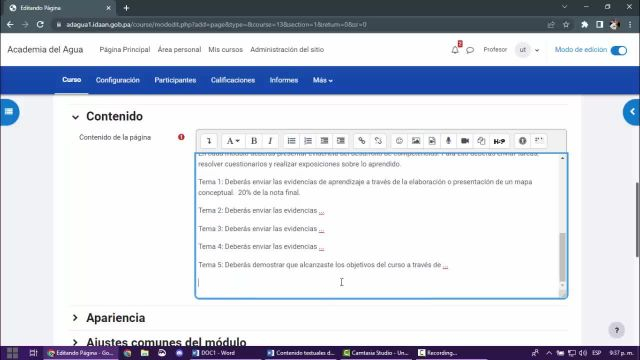This screenshot has width=640, height=360.
Task: Open the notifications bell
Action: coord(455,50)
